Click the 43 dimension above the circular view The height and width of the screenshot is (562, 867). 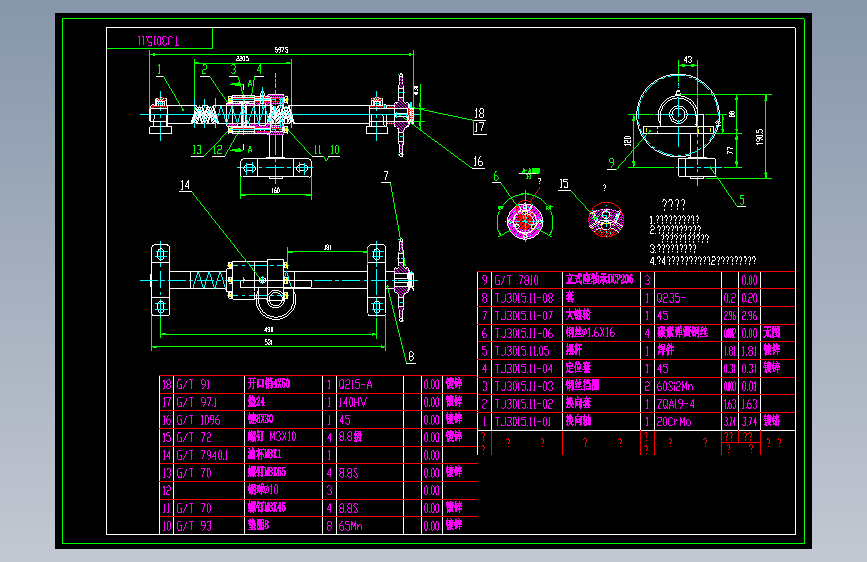click(688, 59)
